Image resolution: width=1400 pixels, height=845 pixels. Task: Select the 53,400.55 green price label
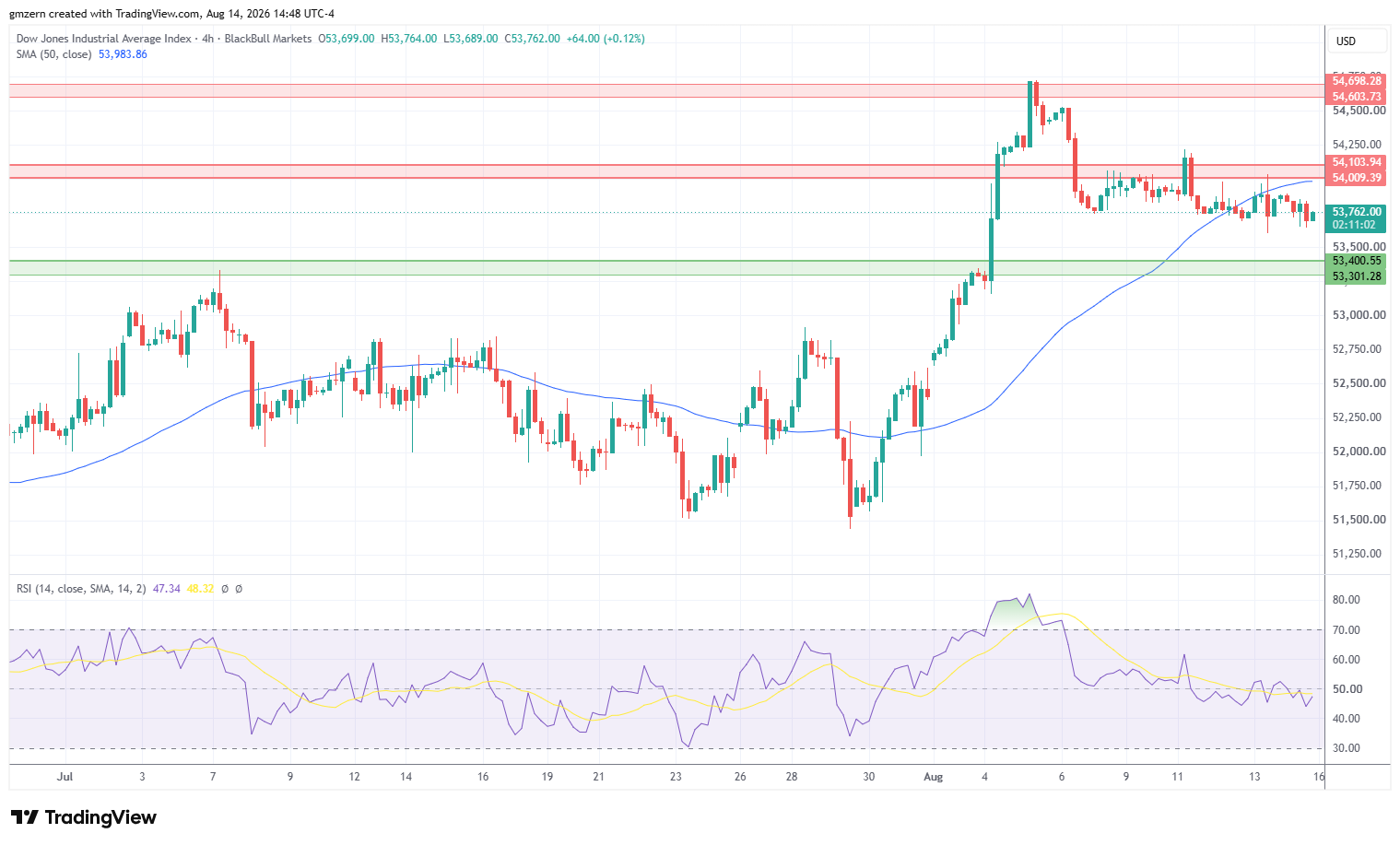point(1357,261)
